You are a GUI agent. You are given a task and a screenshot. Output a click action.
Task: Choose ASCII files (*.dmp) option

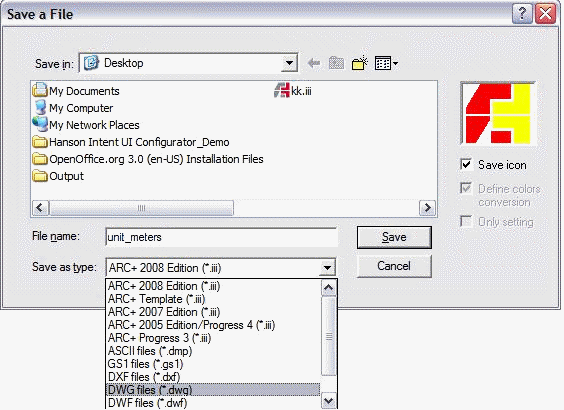[213, 351]
